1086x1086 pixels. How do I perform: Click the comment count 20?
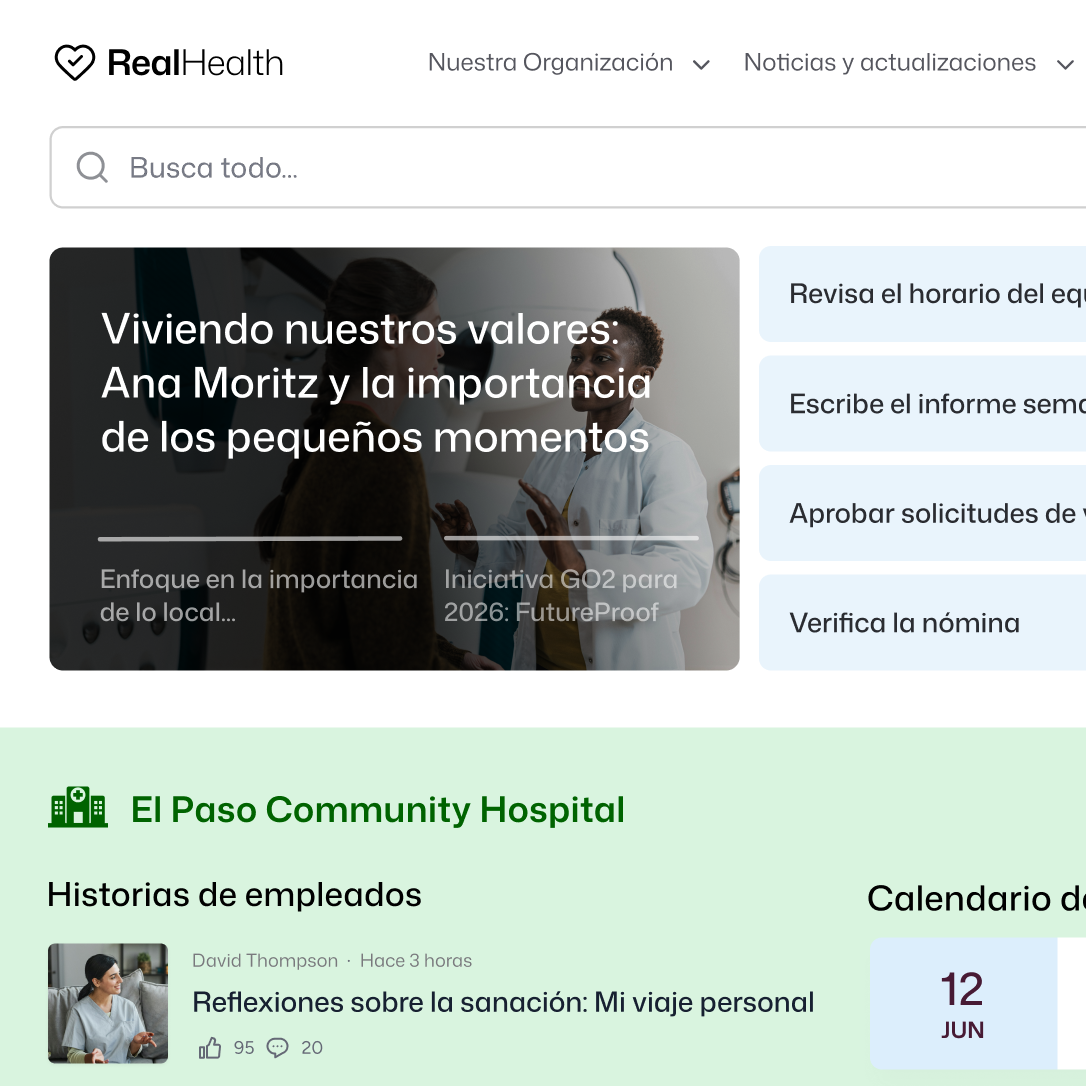point(312,1047)
